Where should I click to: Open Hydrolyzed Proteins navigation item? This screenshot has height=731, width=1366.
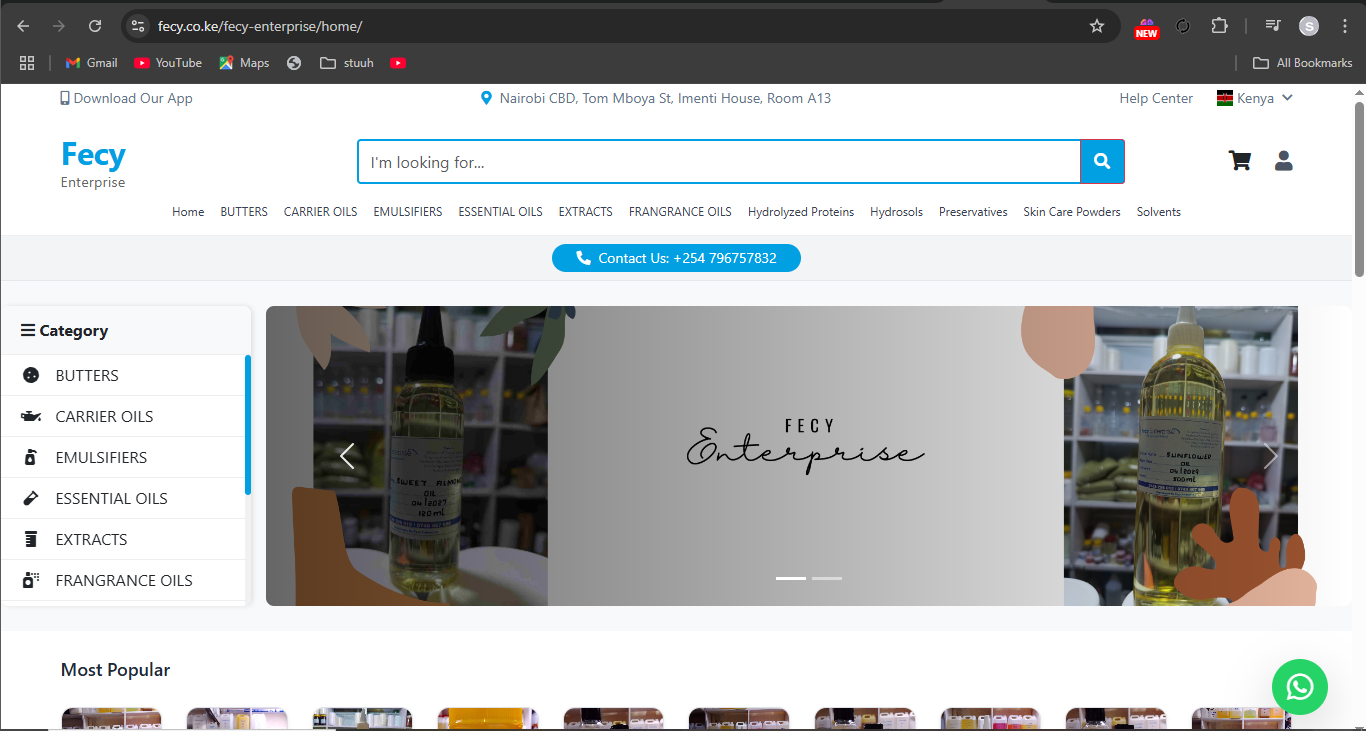(x=800, y=212)
